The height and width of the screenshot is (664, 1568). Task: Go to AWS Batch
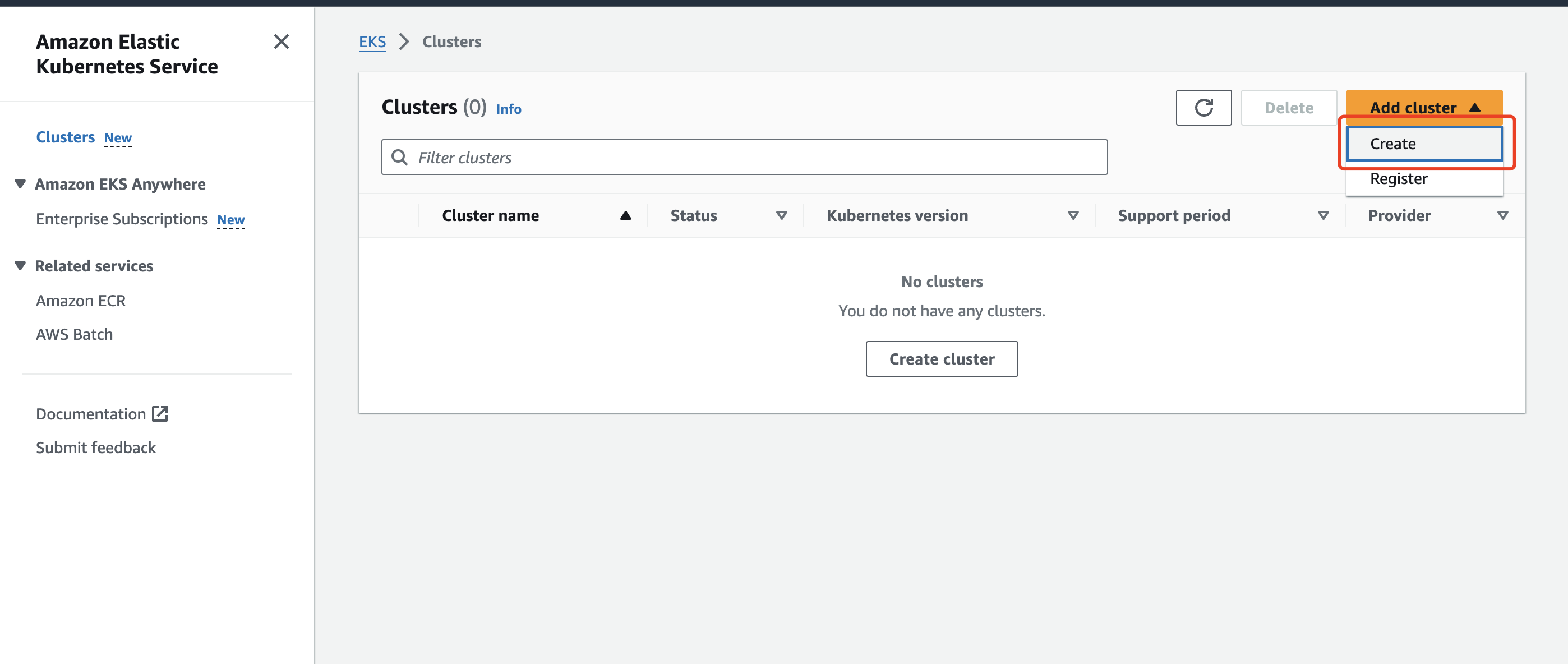pos(74,334)
